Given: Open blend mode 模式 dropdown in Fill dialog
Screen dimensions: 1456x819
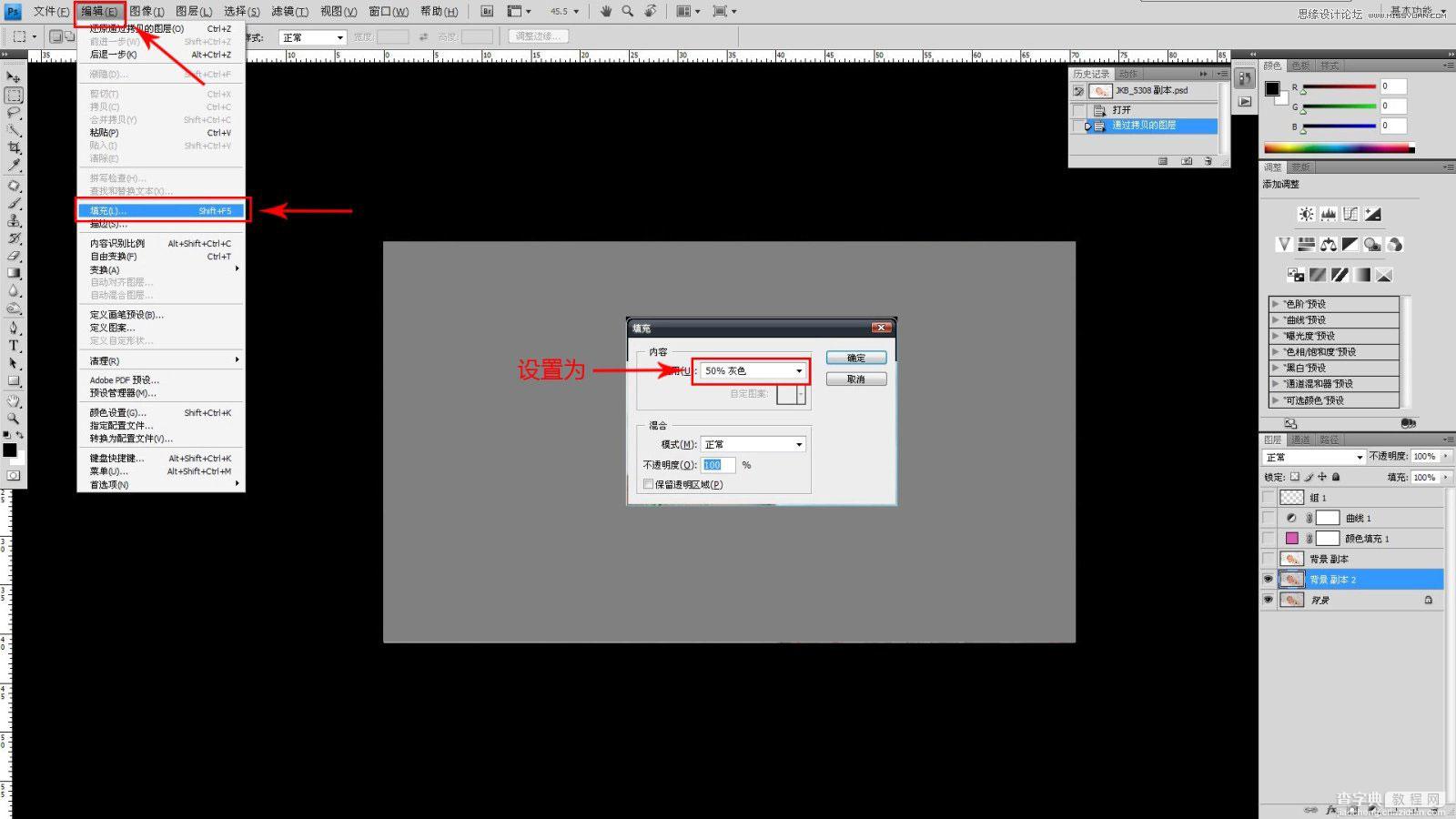Looking at the screenshot, I should (x=753, y=444).
